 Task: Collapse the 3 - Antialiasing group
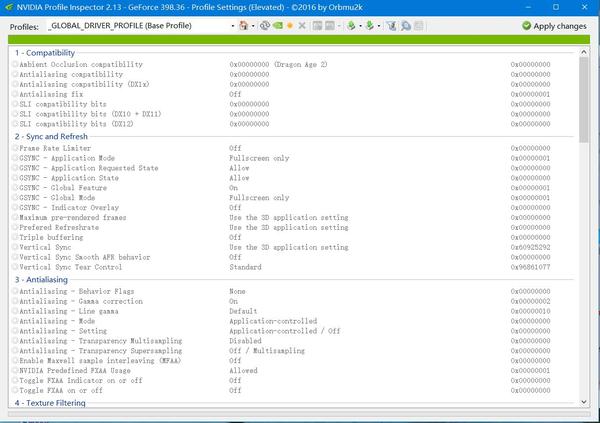41,280
